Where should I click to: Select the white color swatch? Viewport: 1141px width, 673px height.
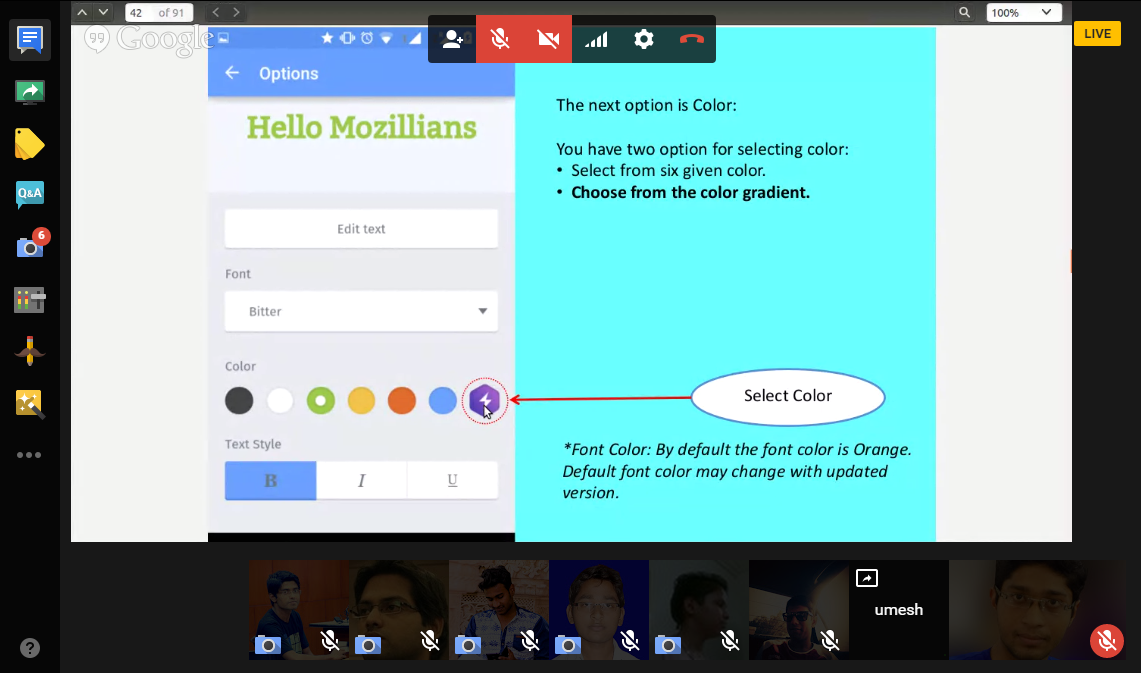coord(279,400)
